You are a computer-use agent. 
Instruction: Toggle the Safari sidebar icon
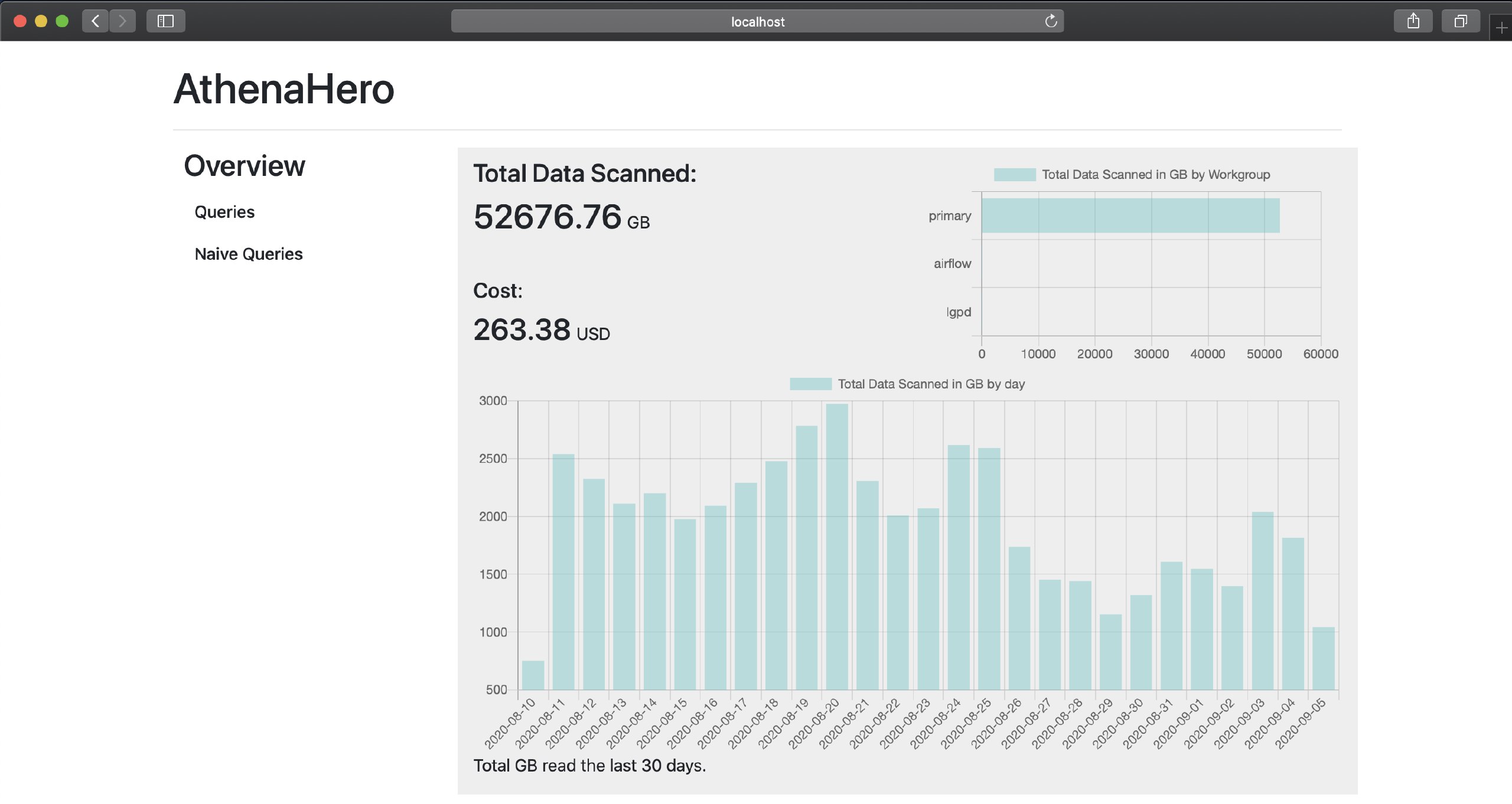(165, 21)
